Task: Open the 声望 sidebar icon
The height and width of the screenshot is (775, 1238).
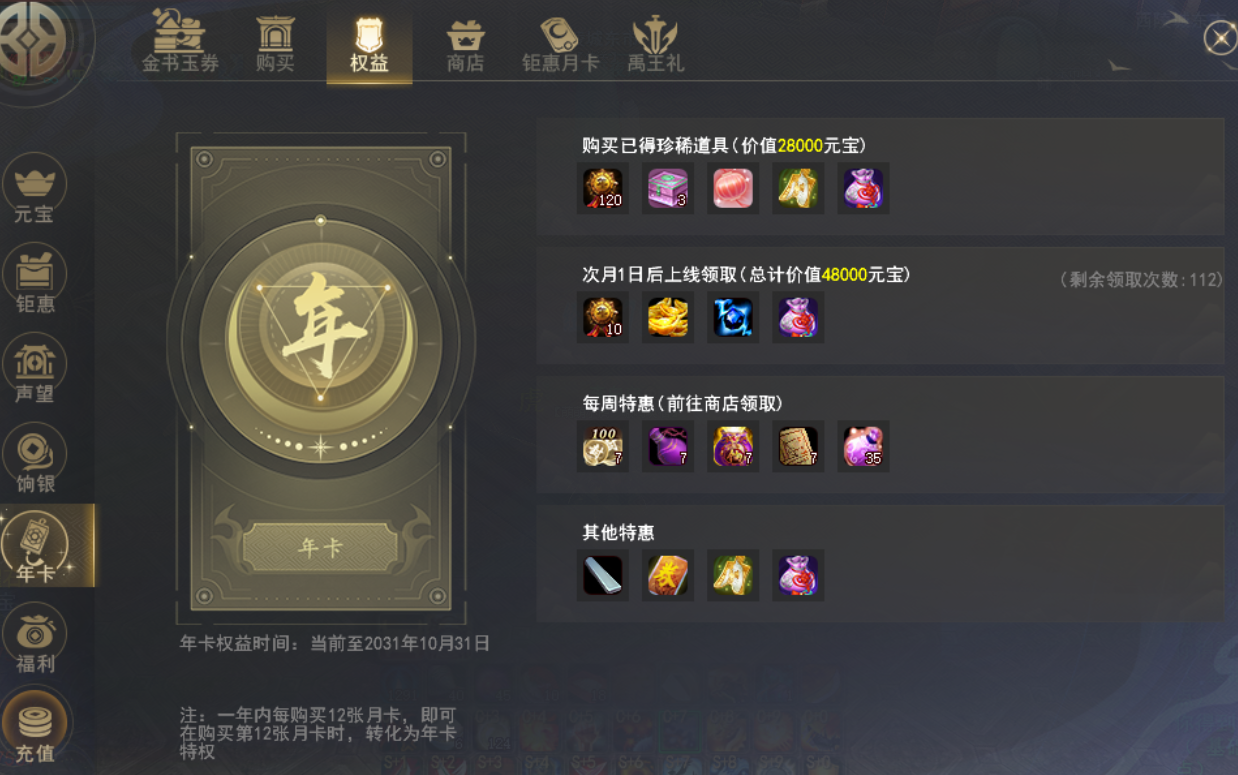Action: pos(35,369)
